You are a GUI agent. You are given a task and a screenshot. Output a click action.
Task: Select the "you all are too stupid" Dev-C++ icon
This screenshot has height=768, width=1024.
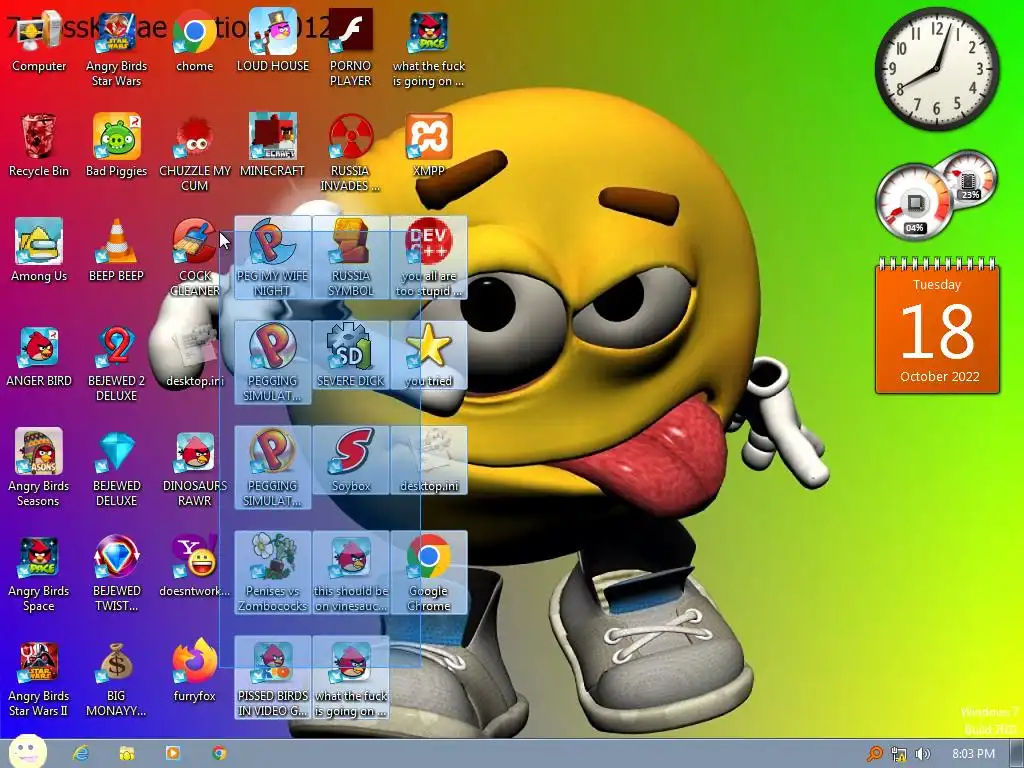click(x=428, y=258)
